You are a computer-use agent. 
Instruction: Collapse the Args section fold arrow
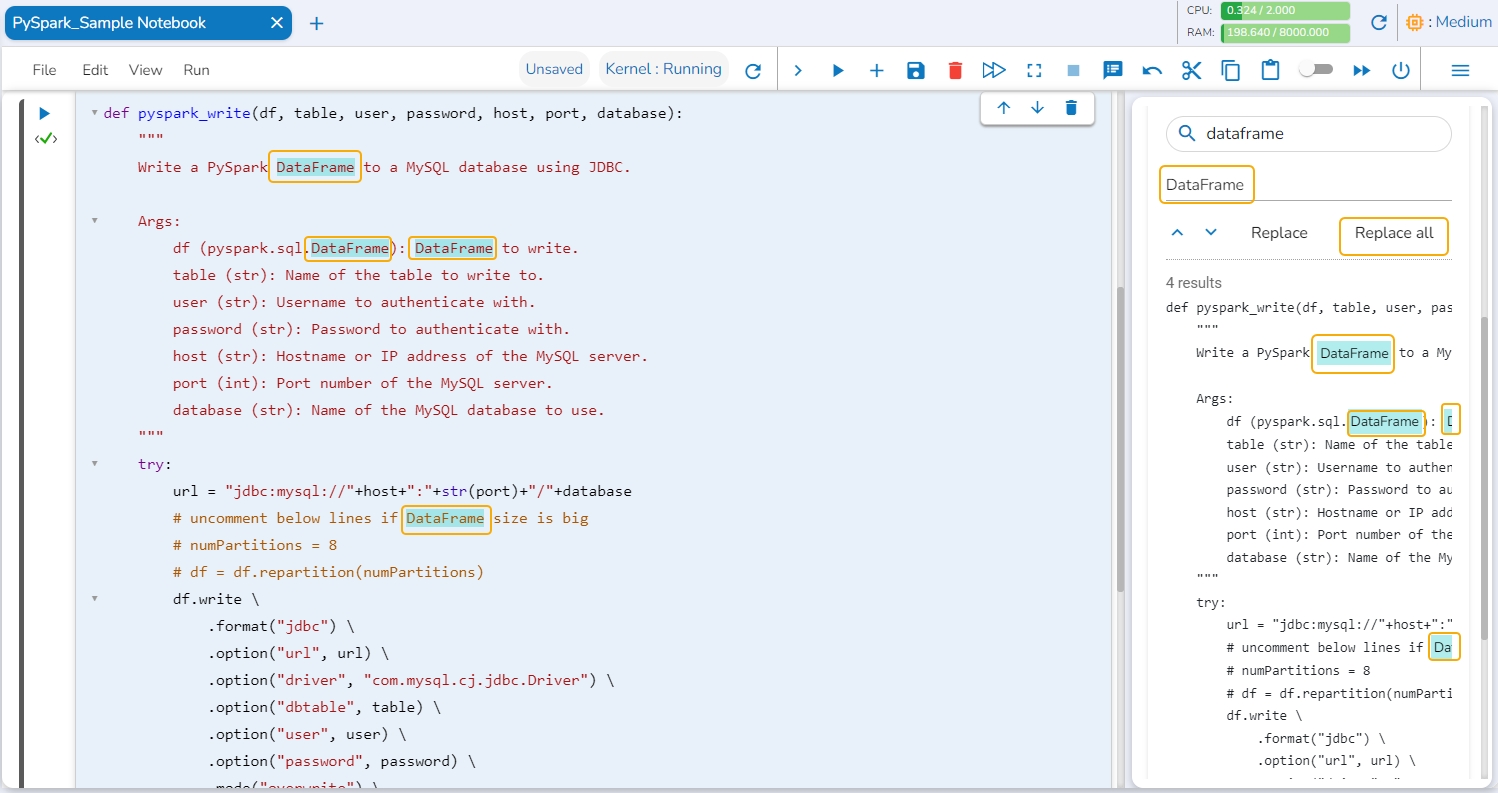pos(94,221)
